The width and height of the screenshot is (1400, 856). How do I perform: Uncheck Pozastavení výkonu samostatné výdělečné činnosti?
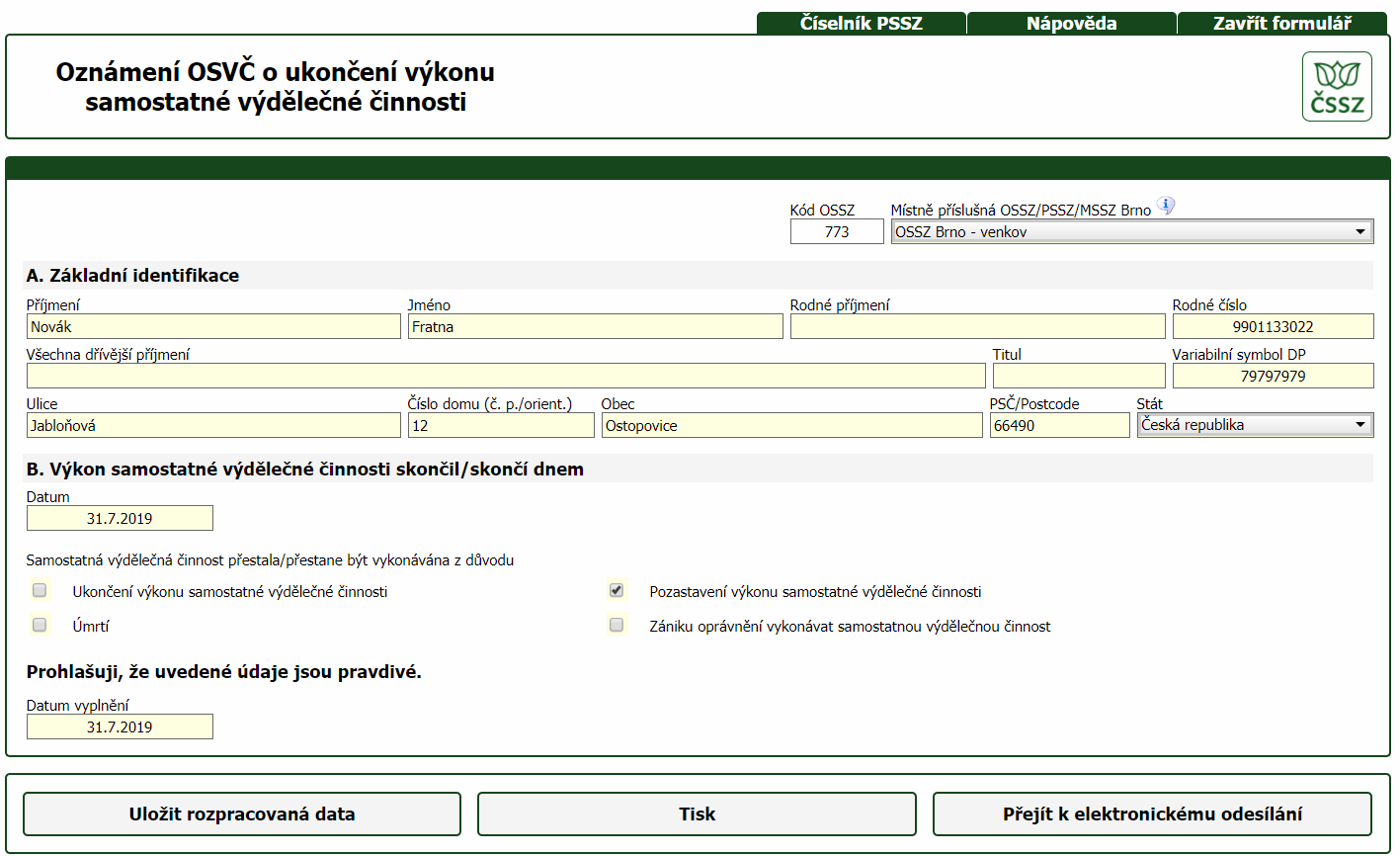click(x=617, y=590)
